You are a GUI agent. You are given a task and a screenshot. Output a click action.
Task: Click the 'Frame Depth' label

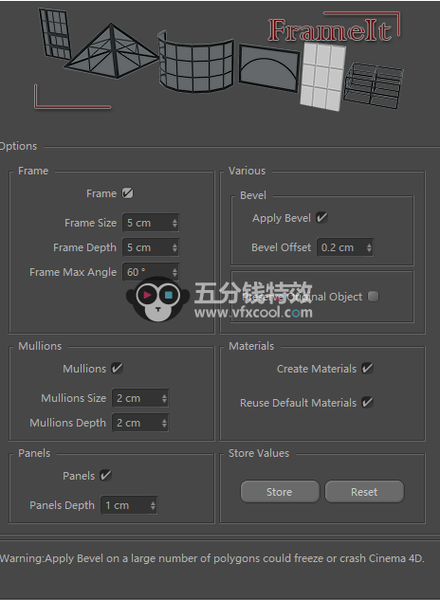point(85,248)
